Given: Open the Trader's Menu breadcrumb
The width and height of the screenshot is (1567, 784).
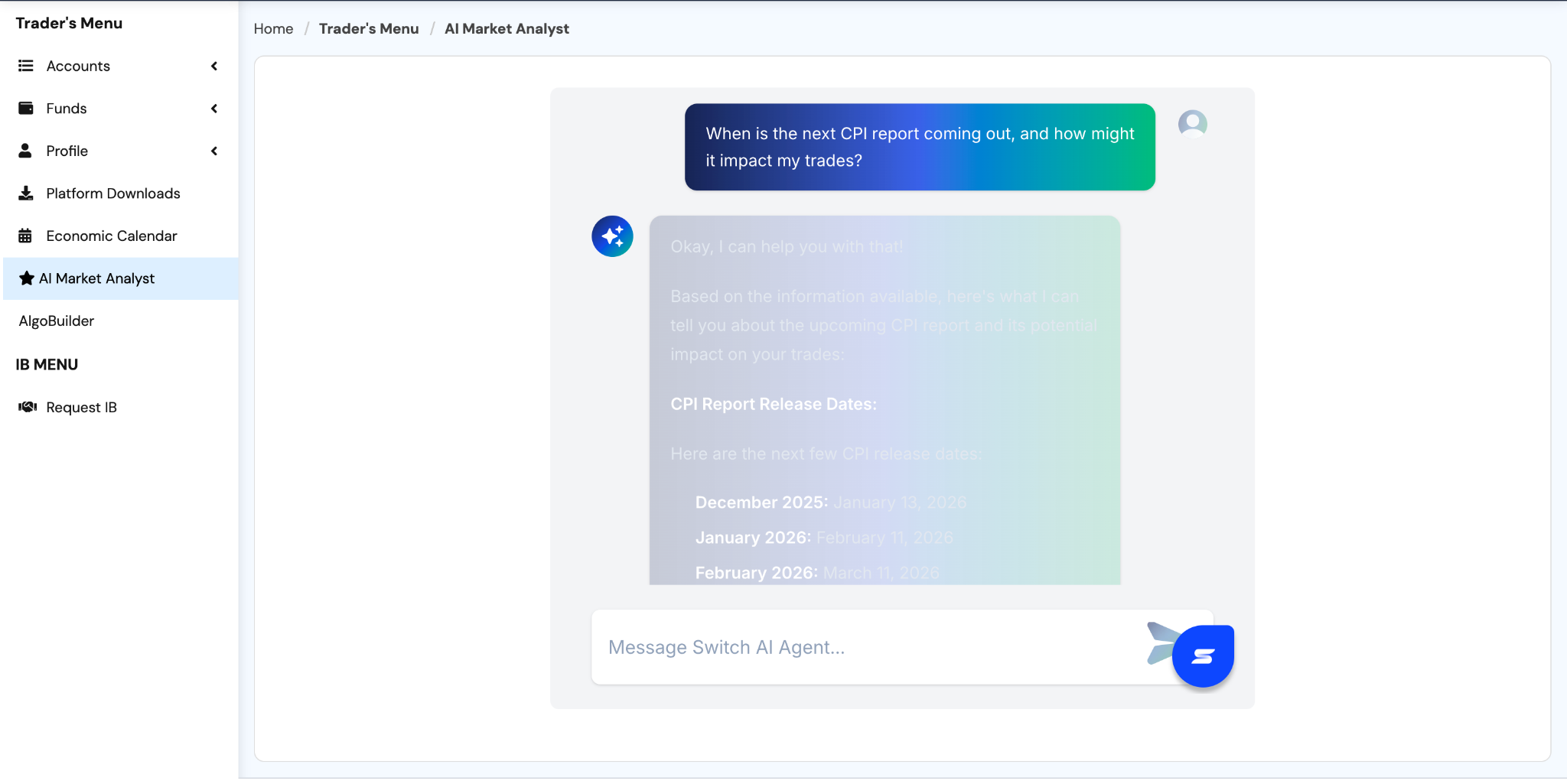Looking at the screenshot, I should (x=369, y=28).
